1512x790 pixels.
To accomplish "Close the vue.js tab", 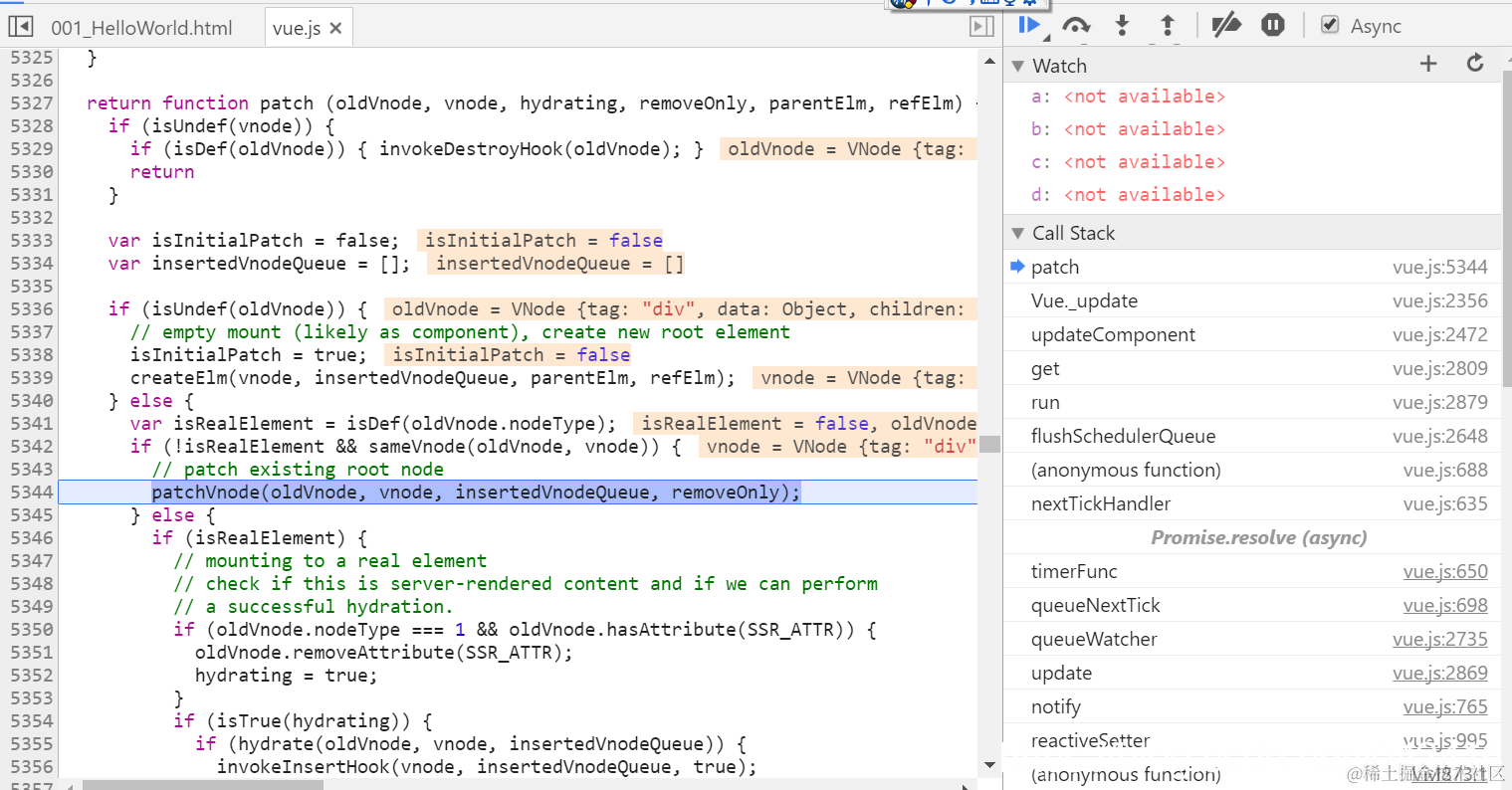I will pos(335,28).
